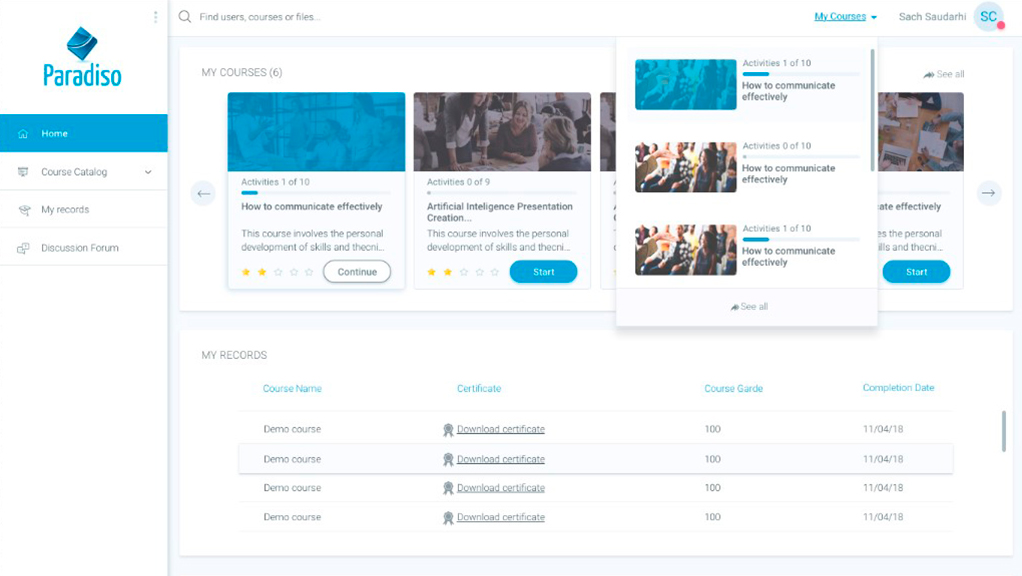Rate third star on Artificial Inteligence Presentation card

tap(463, 272)
